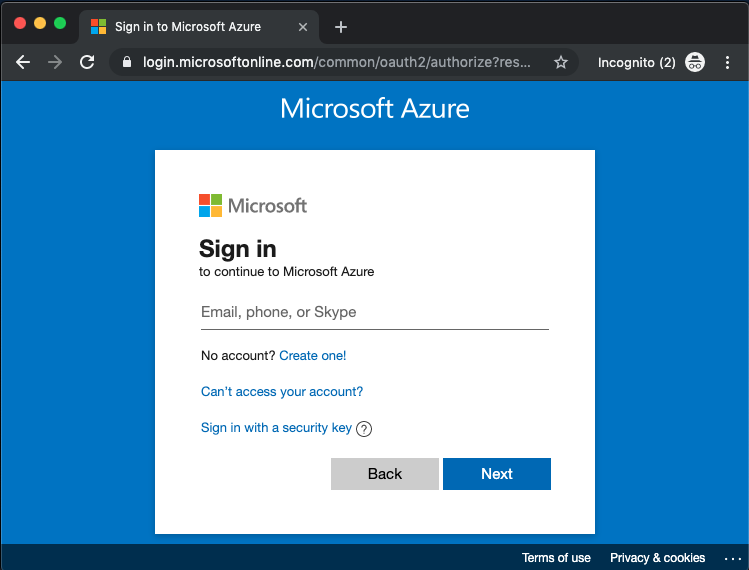749x570 pixels.
Task: Click the macOS green maximize window button
Action: pos(60,23)
